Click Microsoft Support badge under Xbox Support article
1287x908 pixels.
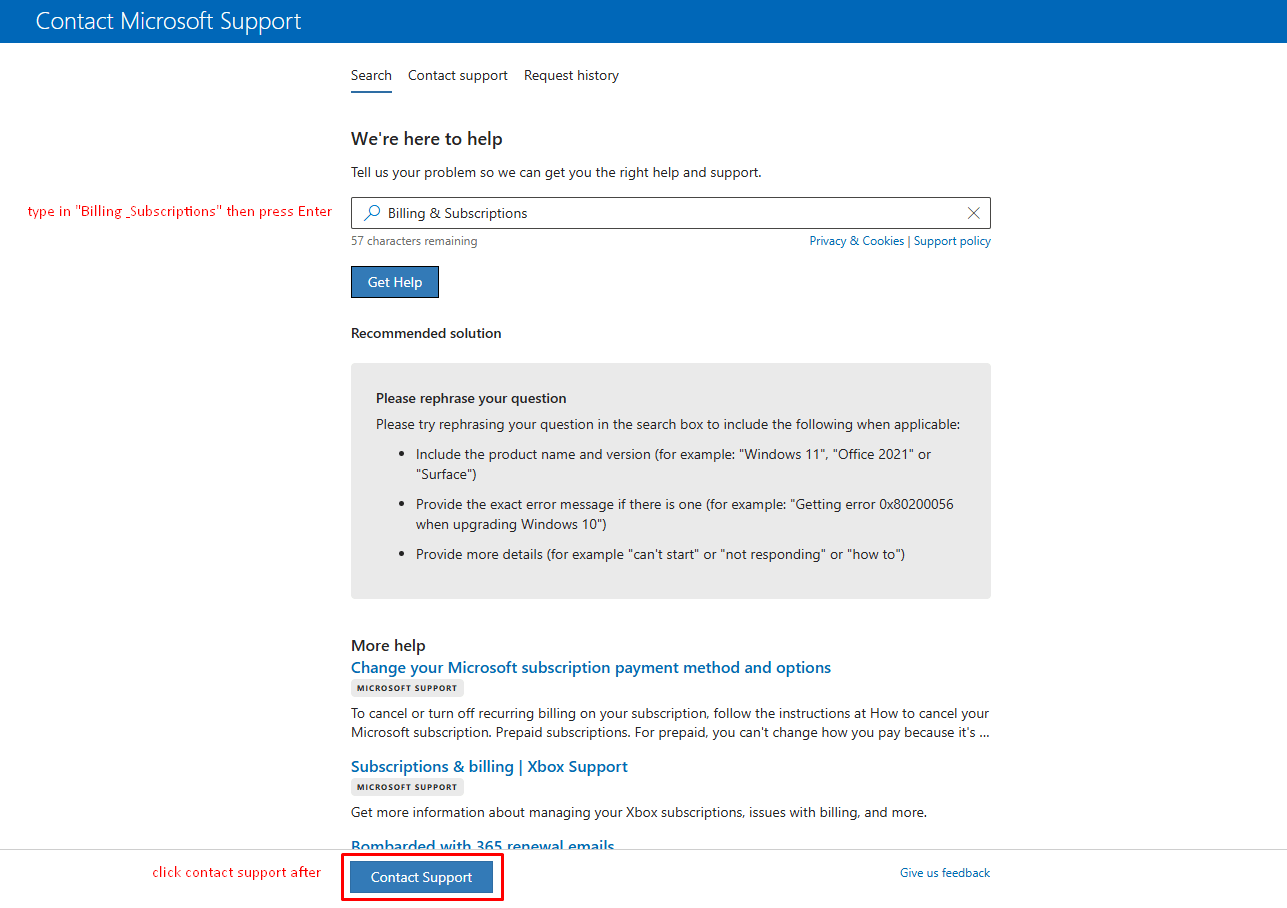[407, 787]
